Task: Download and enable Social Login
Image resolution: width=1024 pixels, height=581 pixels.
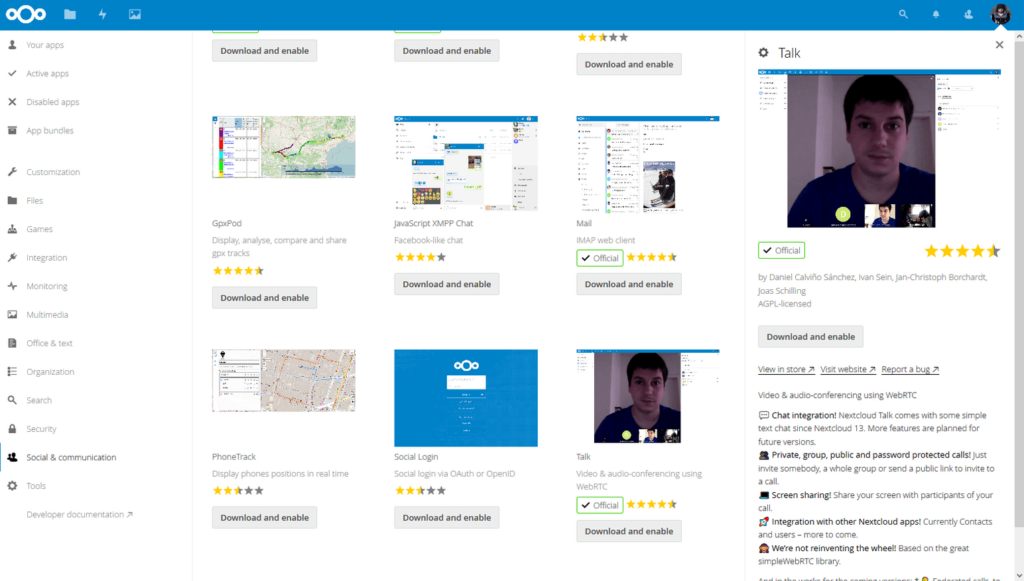Action: (x=447, y=518)
